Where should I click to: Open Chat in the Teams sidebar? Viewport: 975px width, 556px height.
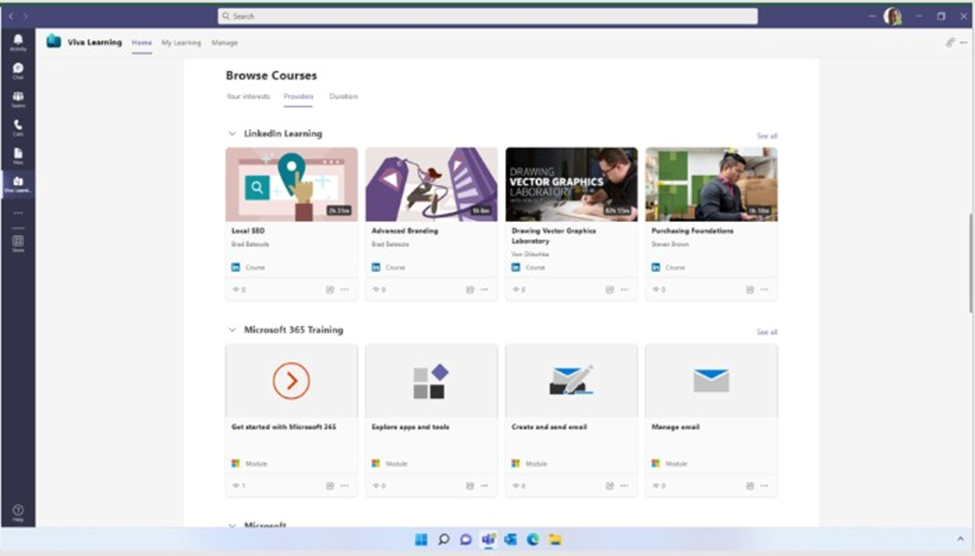18,70
